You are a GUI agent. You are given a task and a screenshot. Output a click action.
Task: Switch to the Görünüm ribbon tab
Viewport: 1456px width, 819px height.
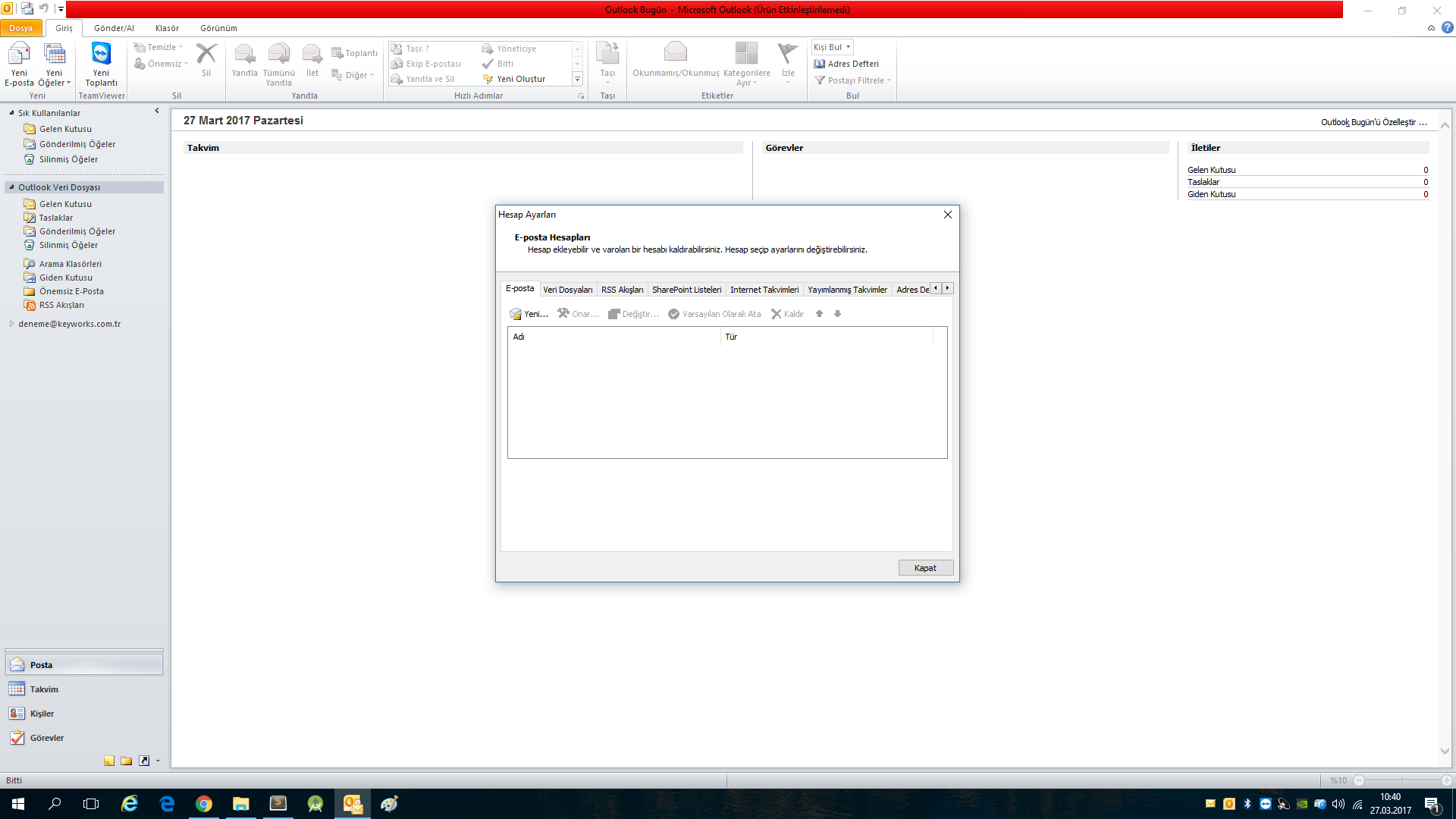tap(218, 28)
